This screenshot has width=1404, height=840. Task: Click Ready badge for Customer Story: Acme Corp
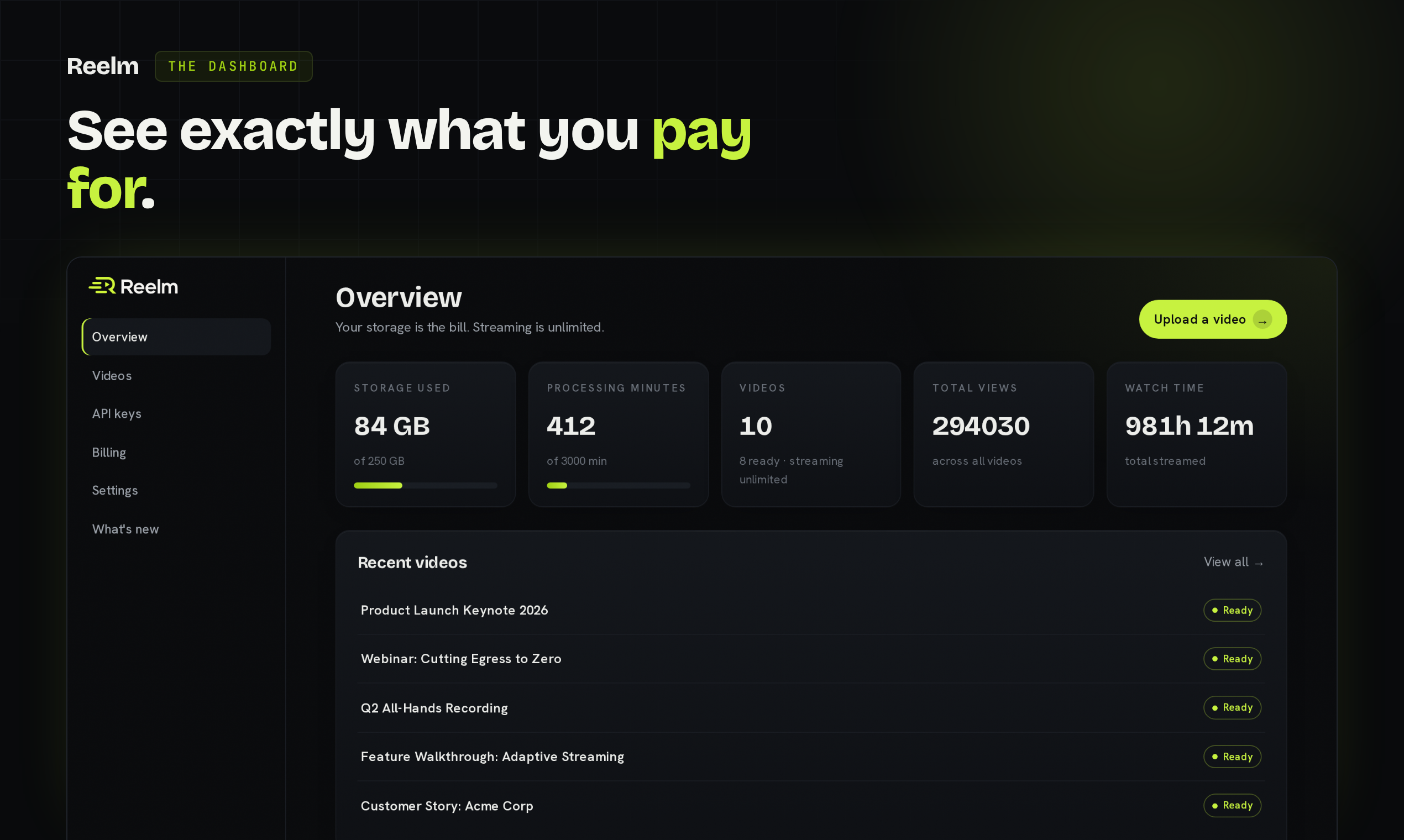point(1232,806)
